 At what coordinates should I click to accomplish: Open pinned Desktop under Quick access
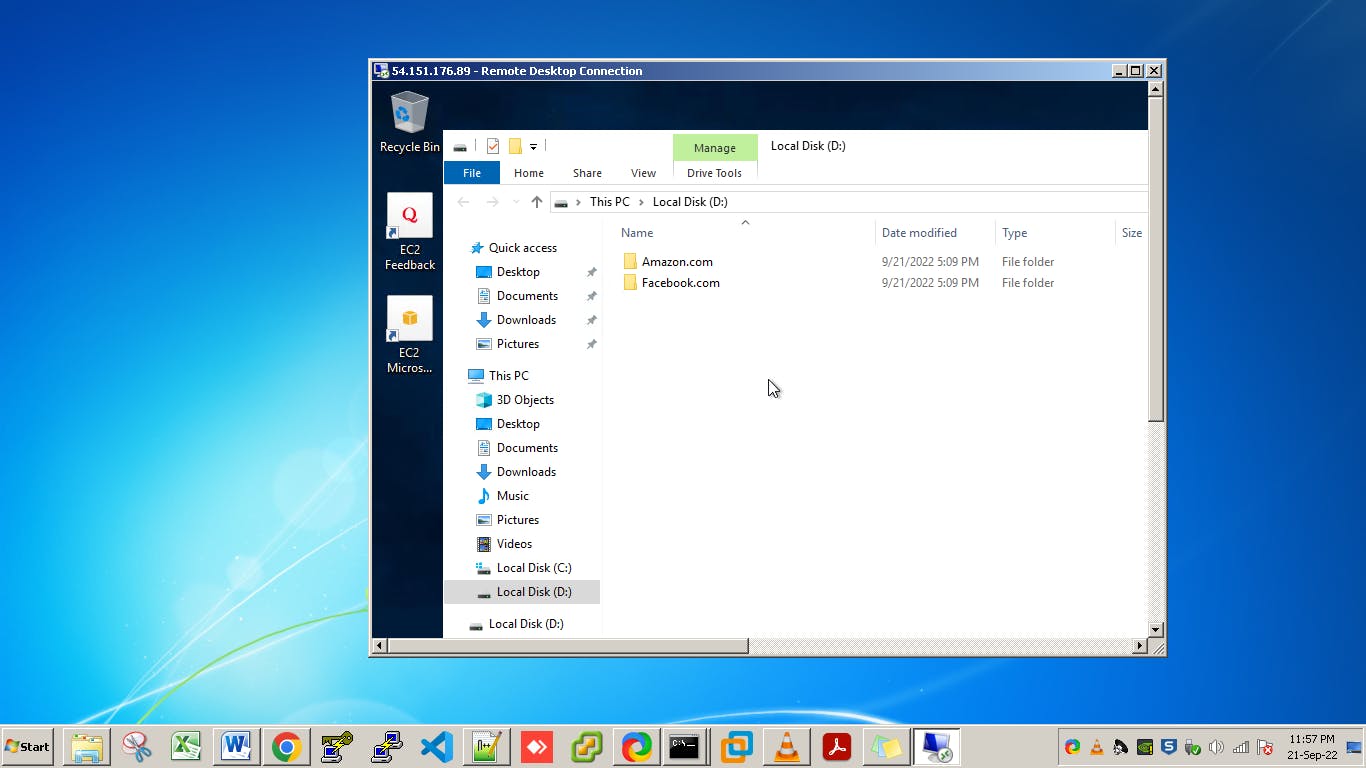(x=518, y=272)
